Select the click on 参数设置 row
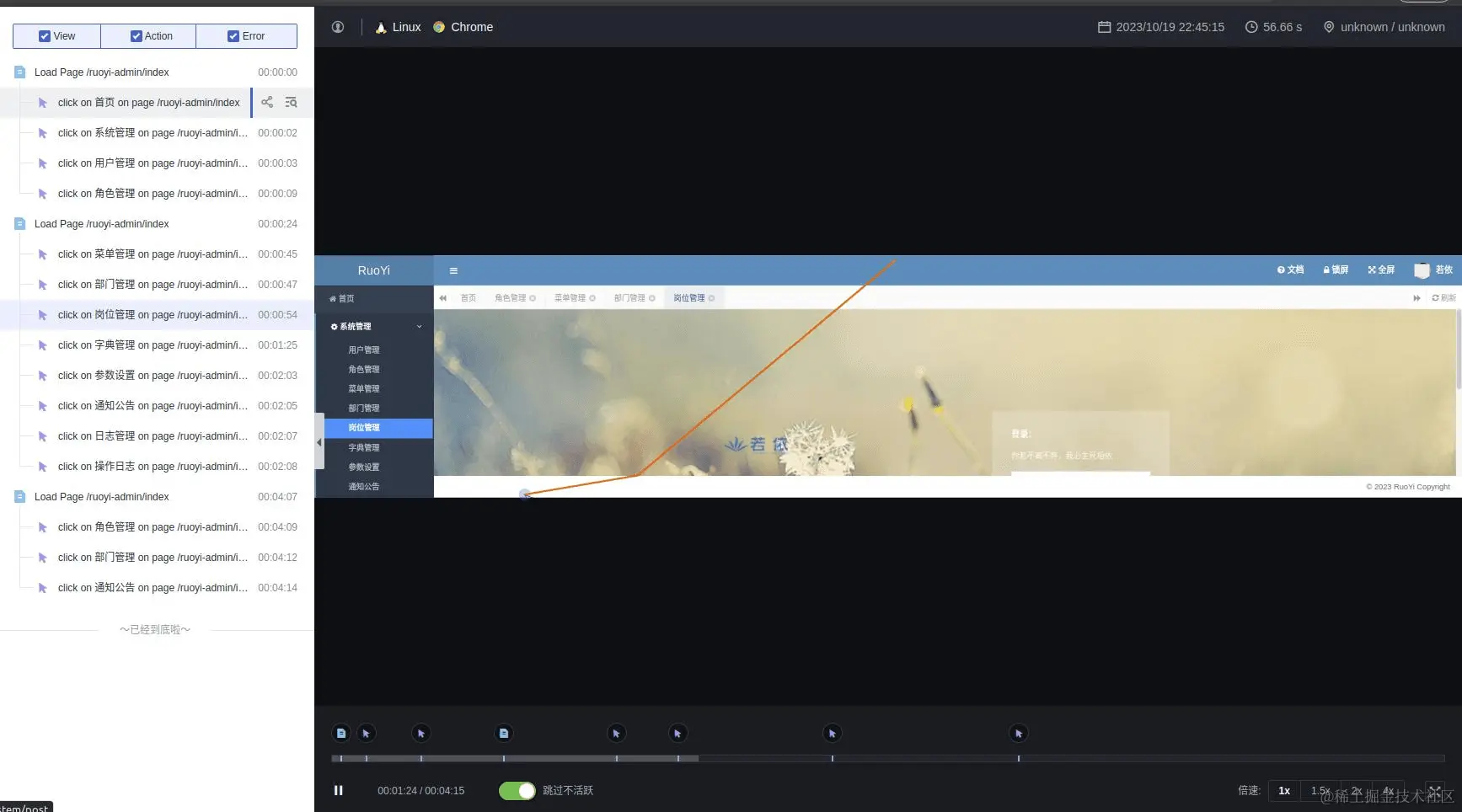The width and height of the screenshot is (1462, 812). click(x=157, y=376)
